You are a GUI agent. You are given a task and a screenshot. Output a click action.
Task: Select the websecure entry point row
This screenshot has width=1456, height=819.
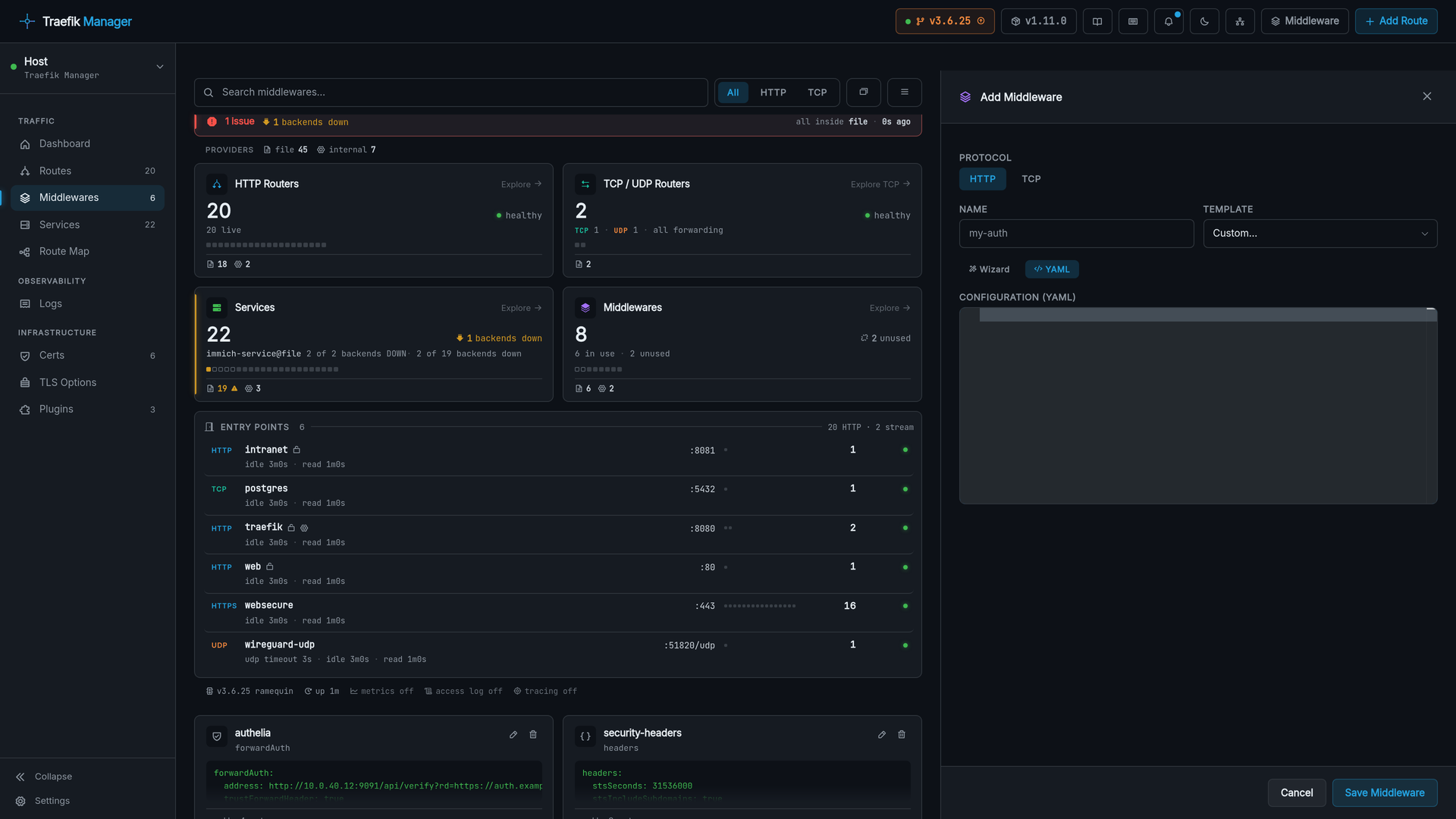click(558, 613)
